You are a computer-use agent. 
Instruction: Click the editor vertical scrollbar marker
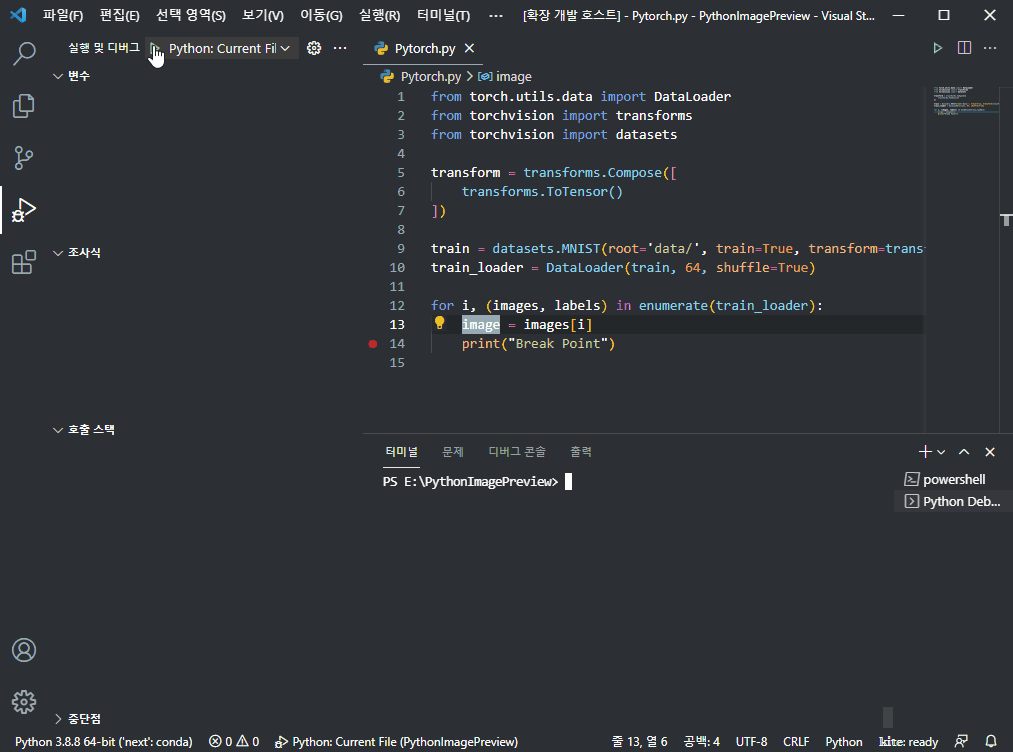pos(1006,220)
